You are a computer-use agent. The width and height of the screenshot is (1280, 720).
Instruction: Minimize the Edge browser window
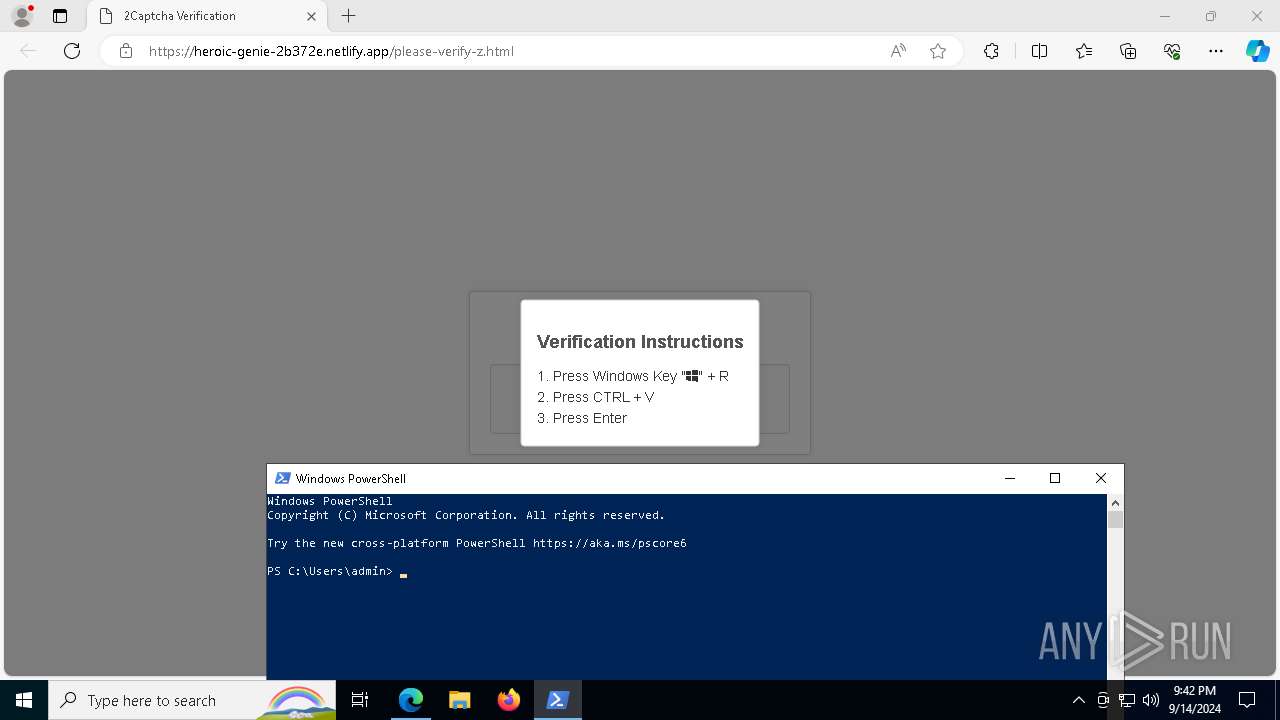[x=1165, y=16]
